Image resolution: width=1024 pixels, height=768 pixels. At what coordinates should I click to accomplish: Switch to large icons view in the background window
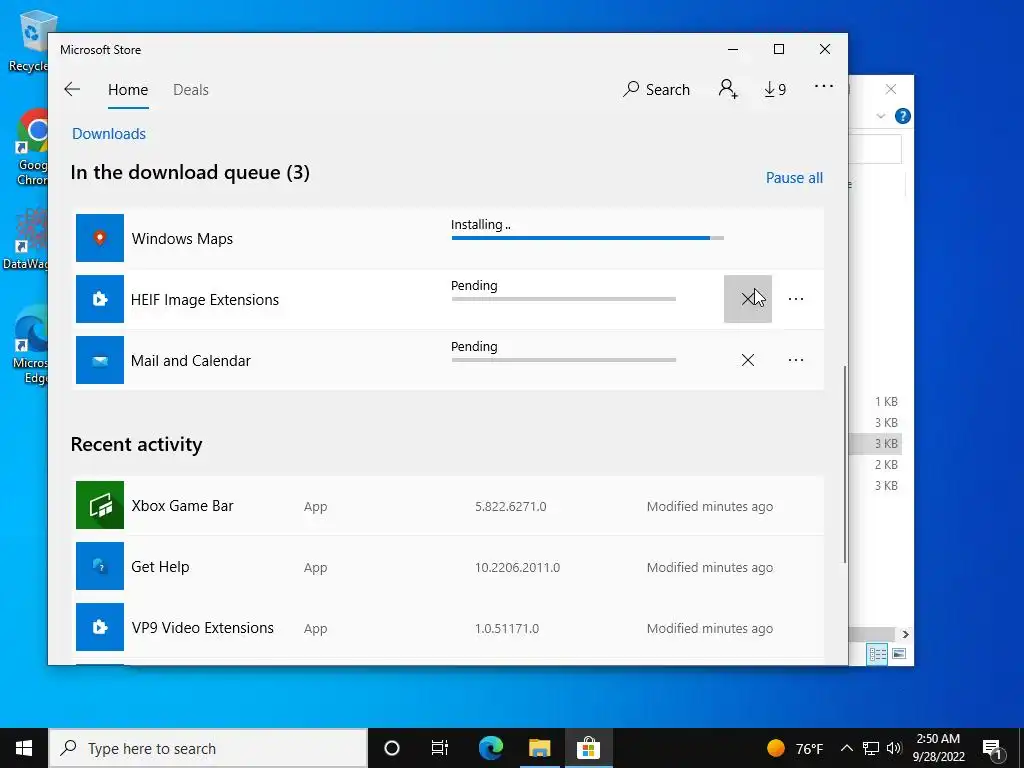tap(899, 654)
